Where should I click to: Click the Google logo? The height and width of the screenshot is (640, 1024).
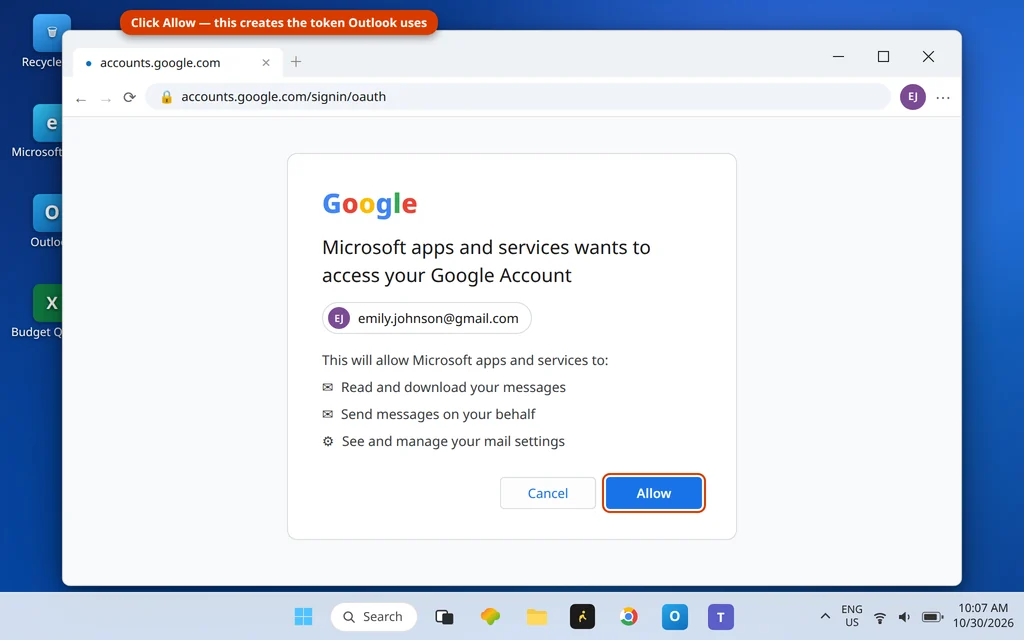[370, 204]
